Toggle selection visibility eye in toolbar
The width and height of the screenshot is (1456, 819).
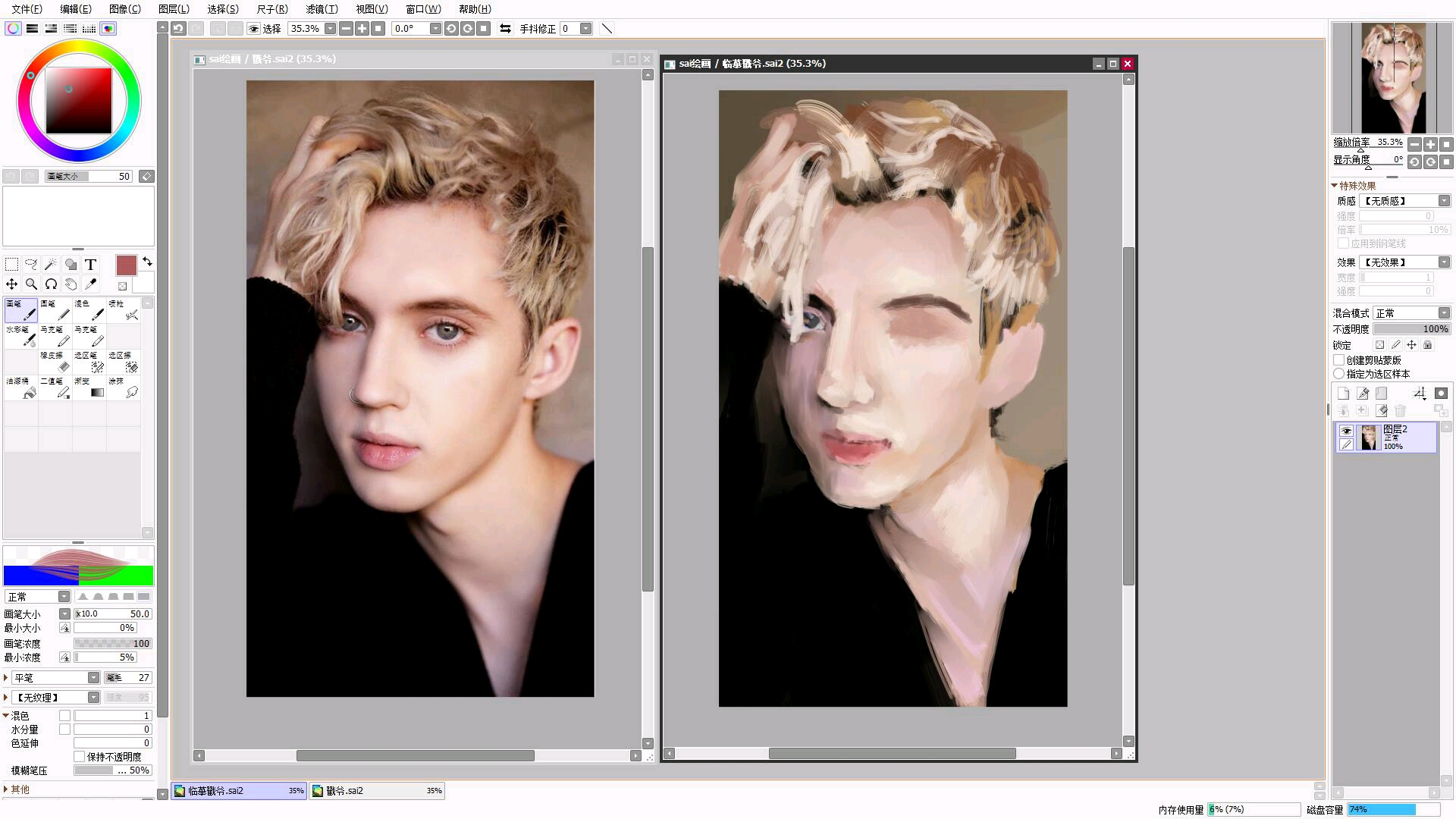[254, 28]
